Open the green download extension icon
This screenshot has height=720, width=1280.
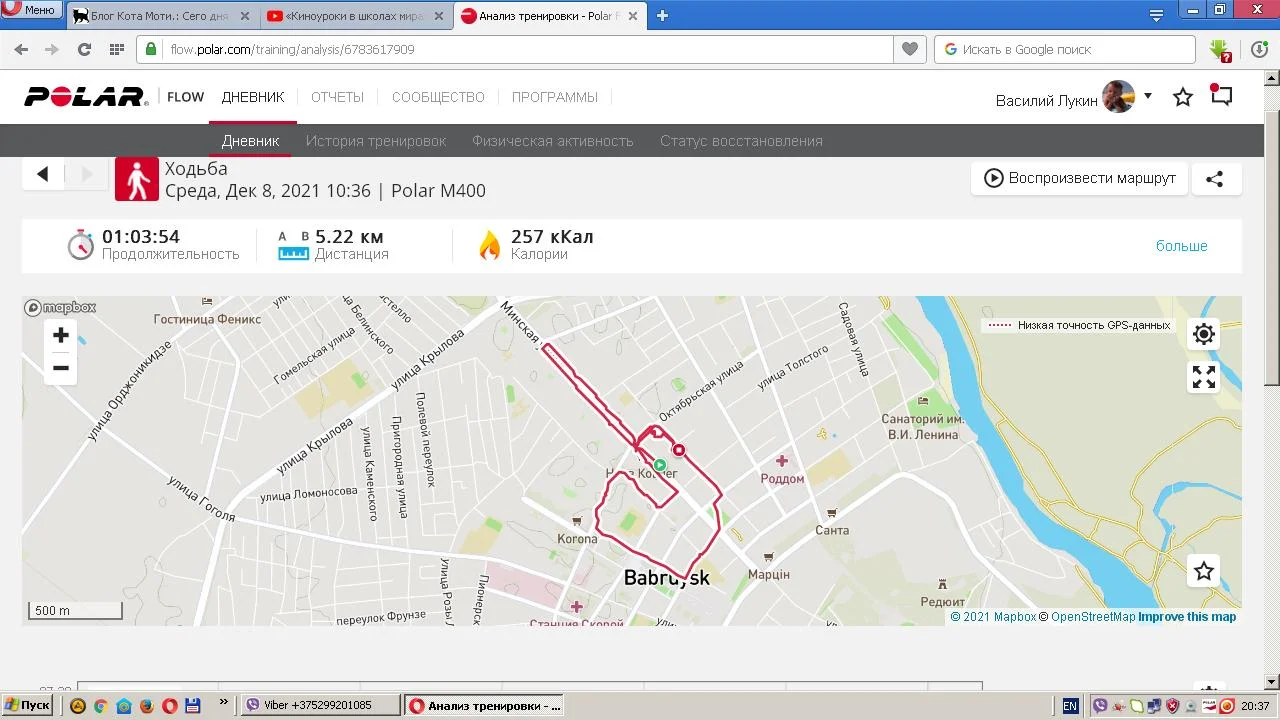click(1220, 50)
